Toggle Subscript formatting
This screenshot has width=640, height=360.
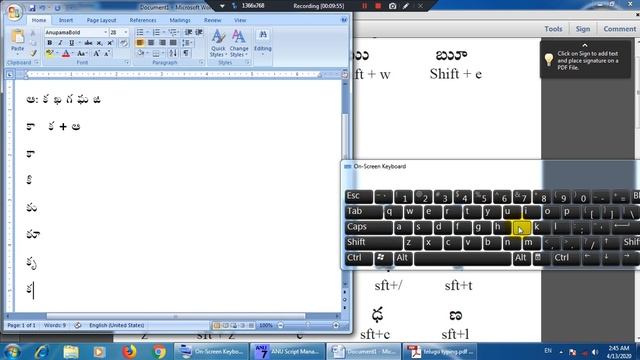(x=99, y=43)
